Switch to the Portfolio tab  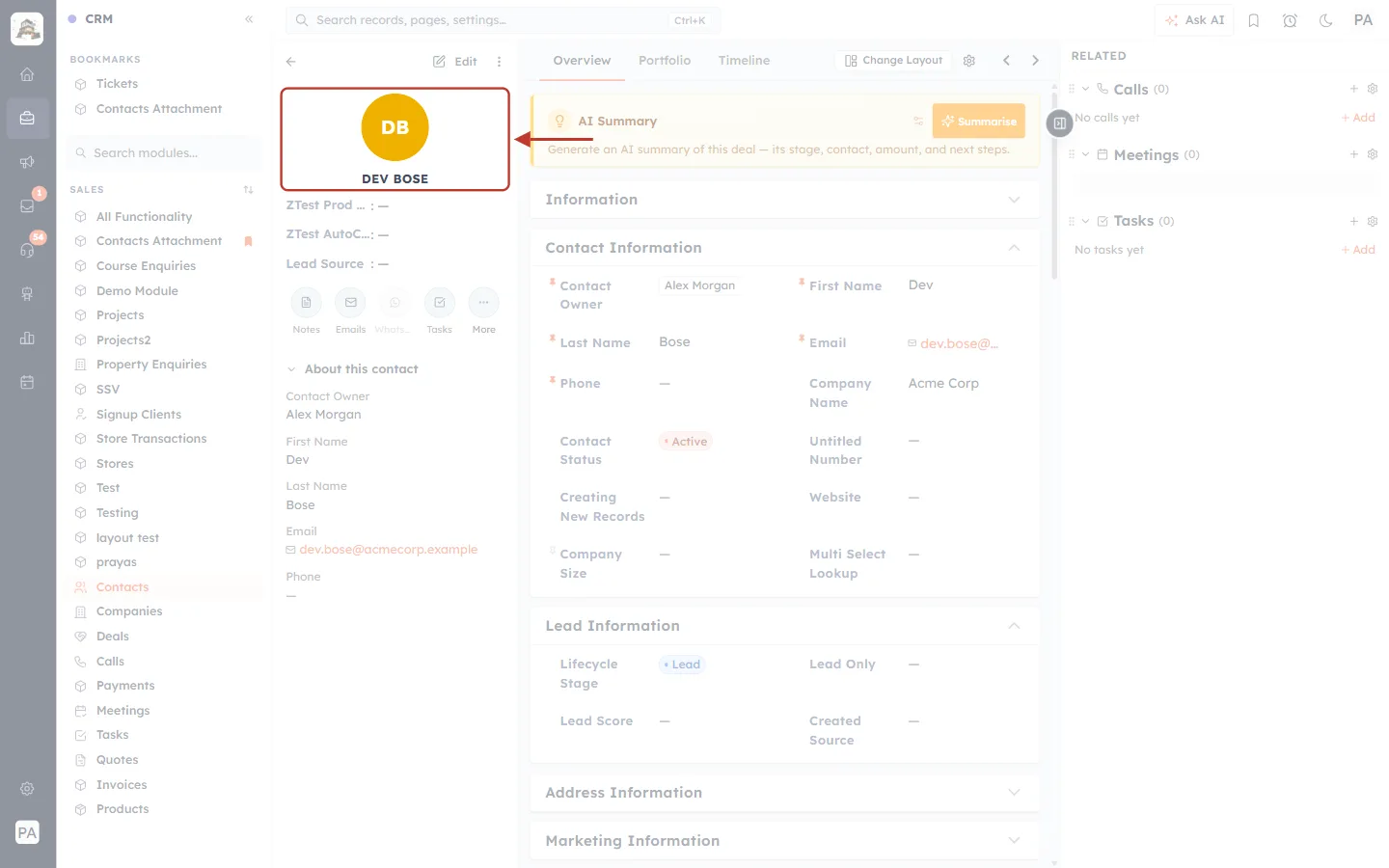point(665,61)
